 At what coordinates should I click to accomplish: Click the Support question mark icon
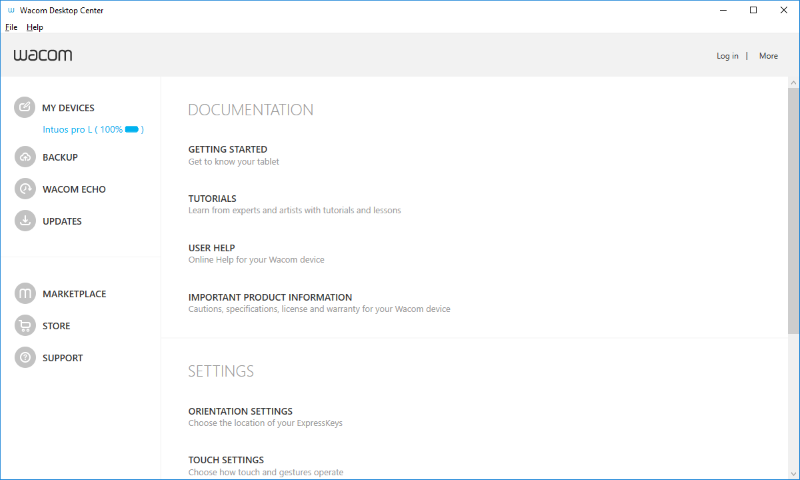(25, 358)
